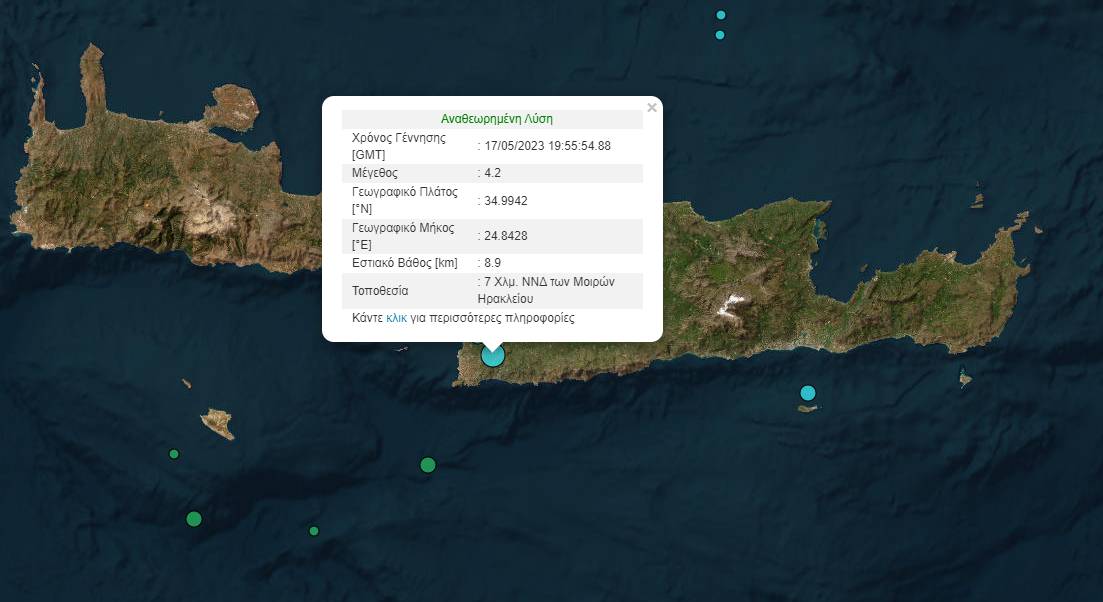
Task: Click the smallest green marker at map bottom
Action: [x=314, y=531]
